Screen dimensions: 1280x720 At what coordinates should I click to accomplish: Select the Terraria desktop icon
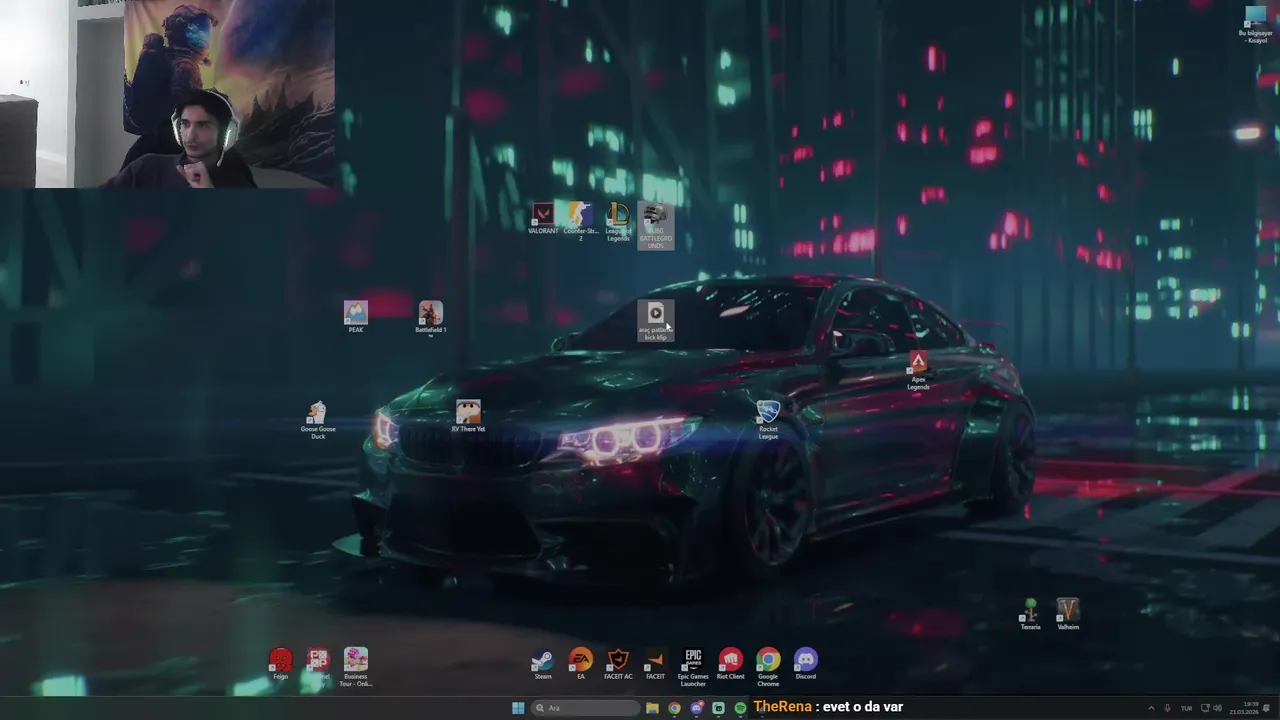[1030, 614]
